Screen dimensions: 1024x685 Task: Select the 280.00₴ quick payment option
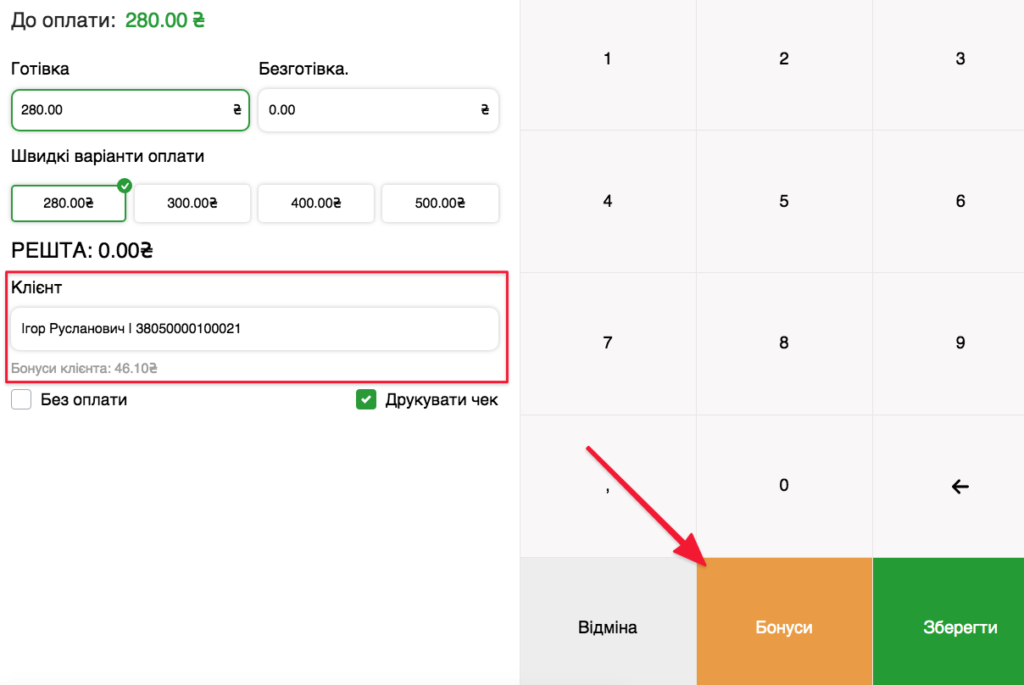pyautogui.click(x=68, y=203)
